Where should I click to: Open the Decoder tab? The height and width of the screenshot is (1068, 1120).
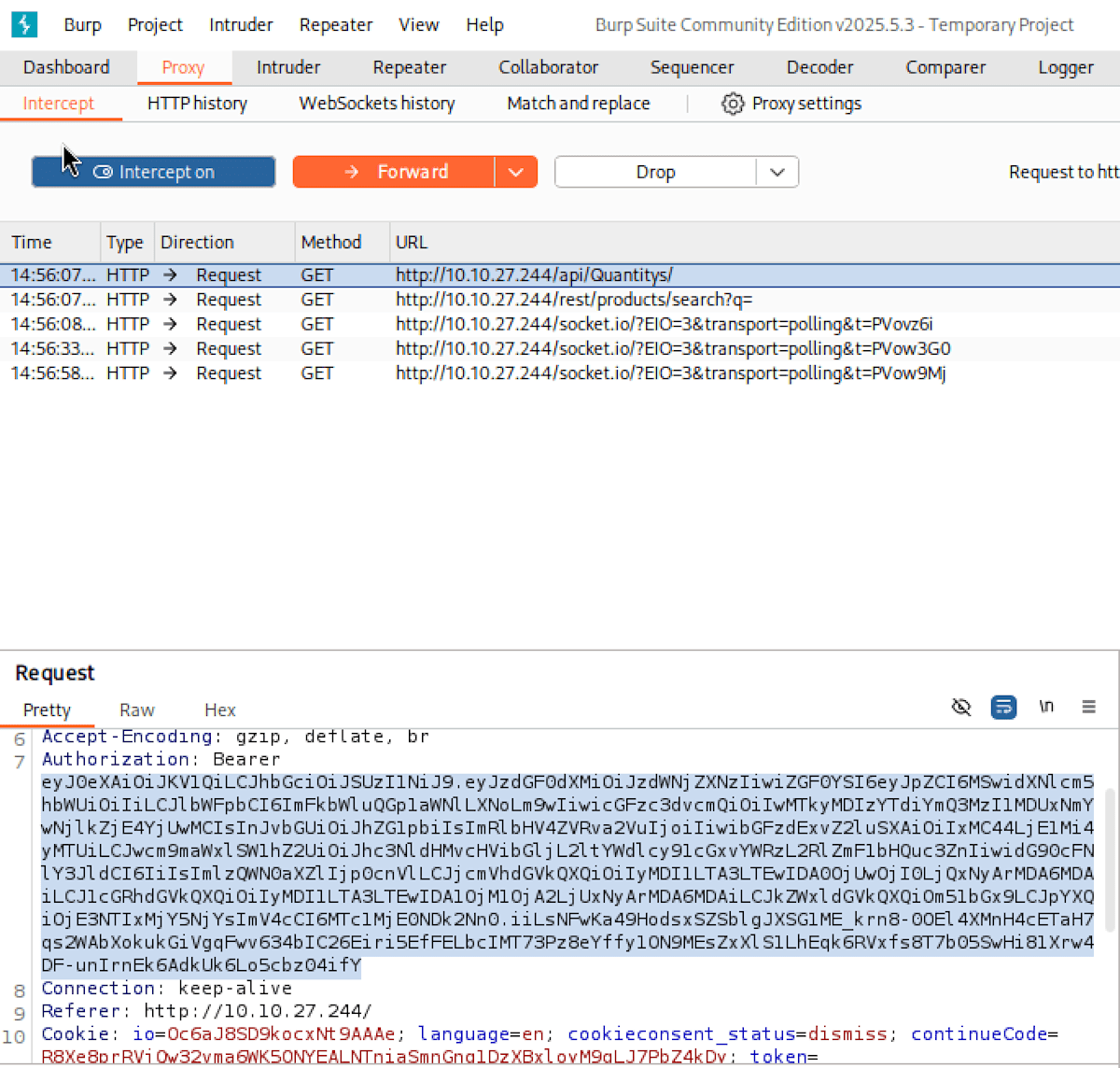click(x=819, y=67)
